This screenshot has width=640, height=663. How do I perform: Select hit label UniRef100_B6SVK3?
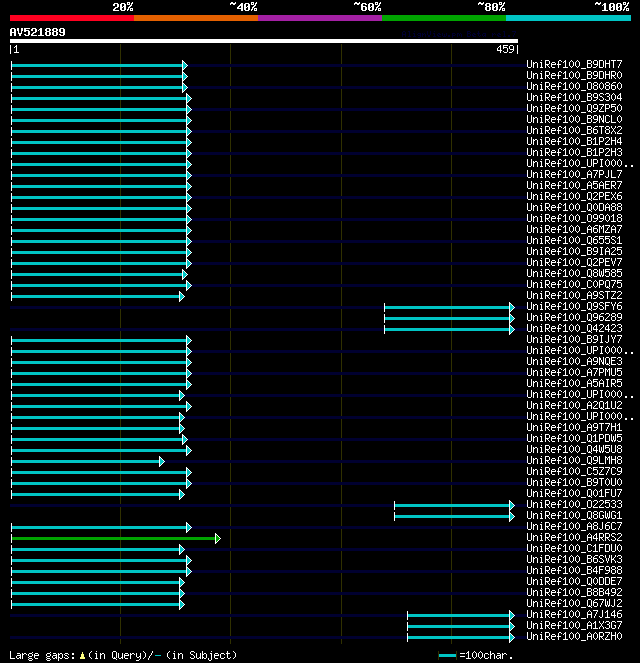point(574,559)
